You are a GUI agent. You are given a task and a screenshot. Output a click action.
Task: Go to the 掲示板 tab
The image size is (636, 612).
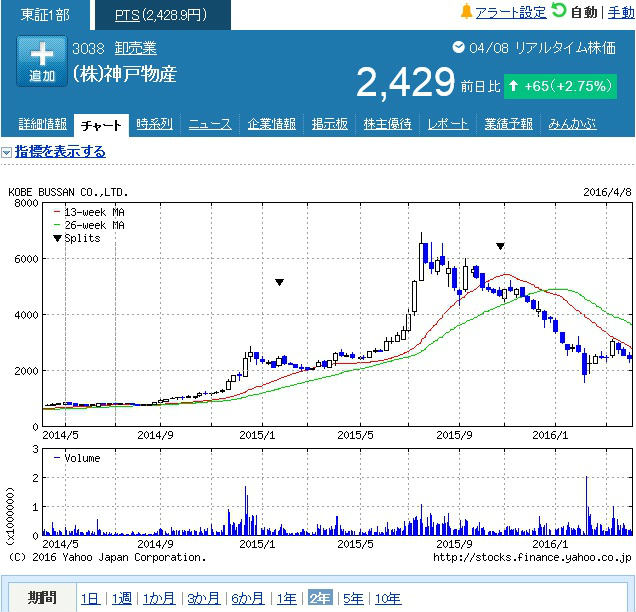(329, 124)
